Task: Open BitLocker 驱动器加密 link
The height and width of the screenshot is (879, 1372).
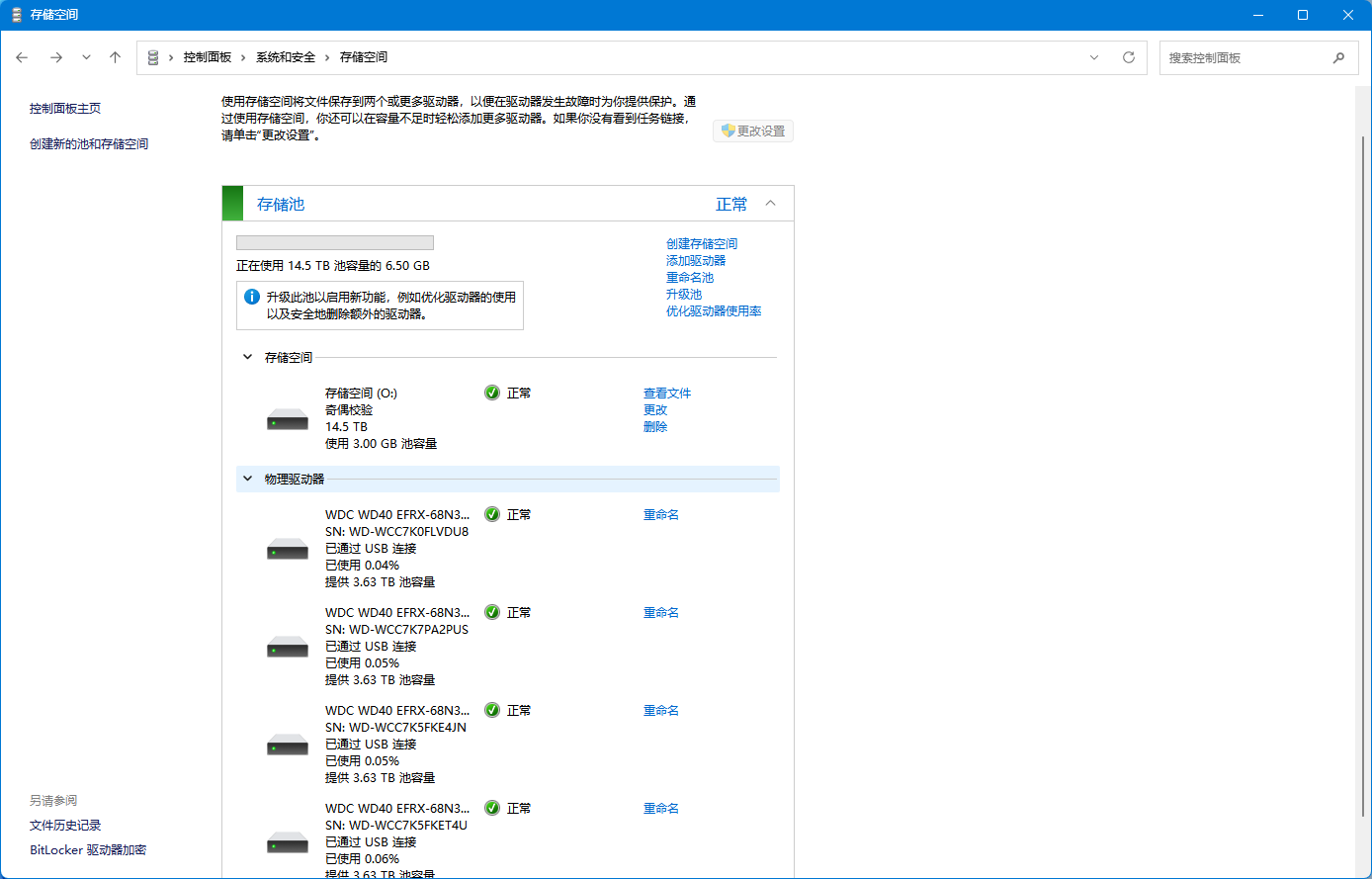Action: coord(88,850)
